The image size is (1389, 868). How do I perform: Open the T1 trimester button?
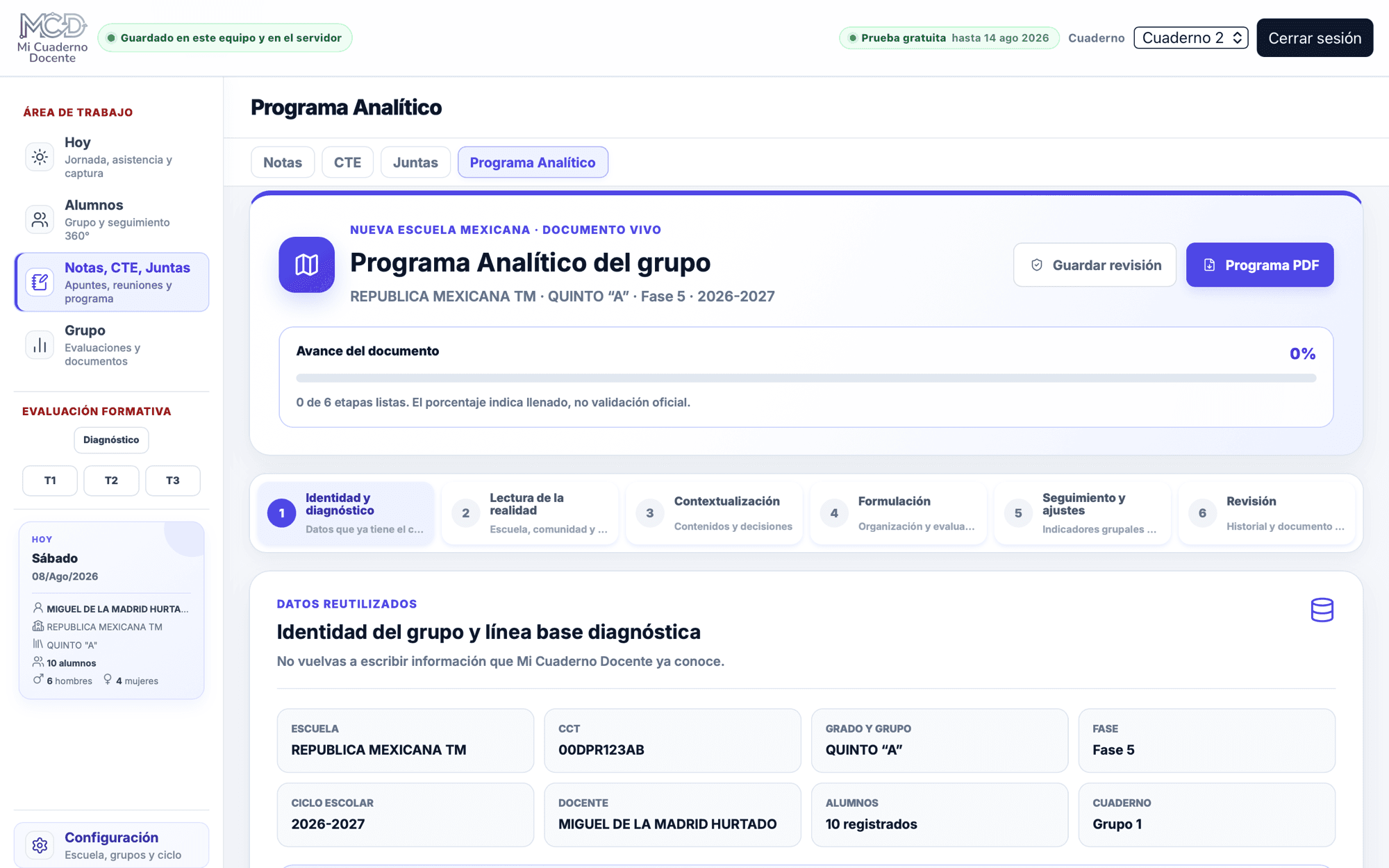click(x=50, y=481)
